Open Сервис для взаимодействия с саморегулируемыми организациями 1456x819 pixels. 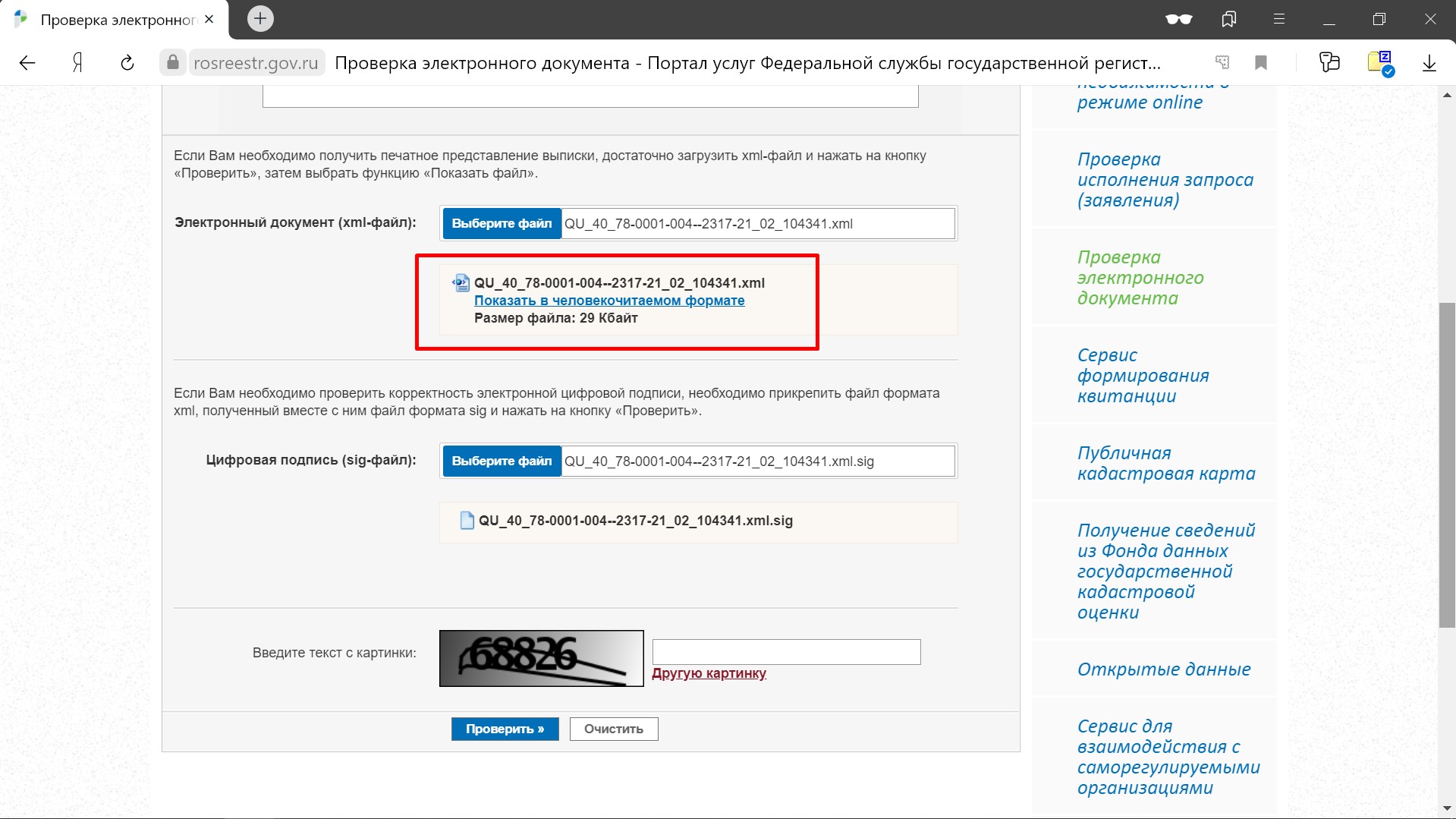pyautogui.click(x=1168, y=757)
